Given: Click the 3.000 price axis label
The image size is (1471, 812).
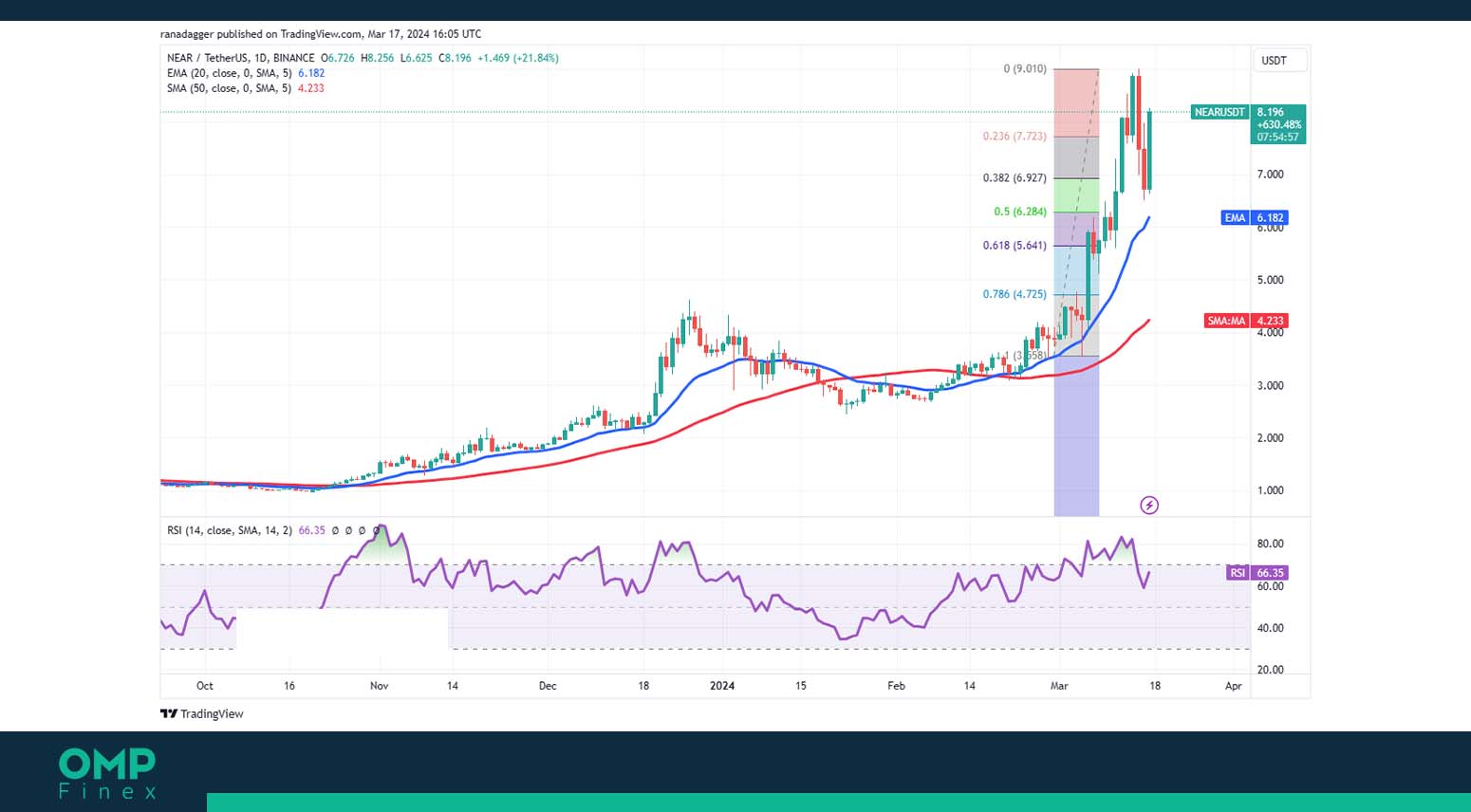Looking at the screenshot, I should tap(1270, 385).
